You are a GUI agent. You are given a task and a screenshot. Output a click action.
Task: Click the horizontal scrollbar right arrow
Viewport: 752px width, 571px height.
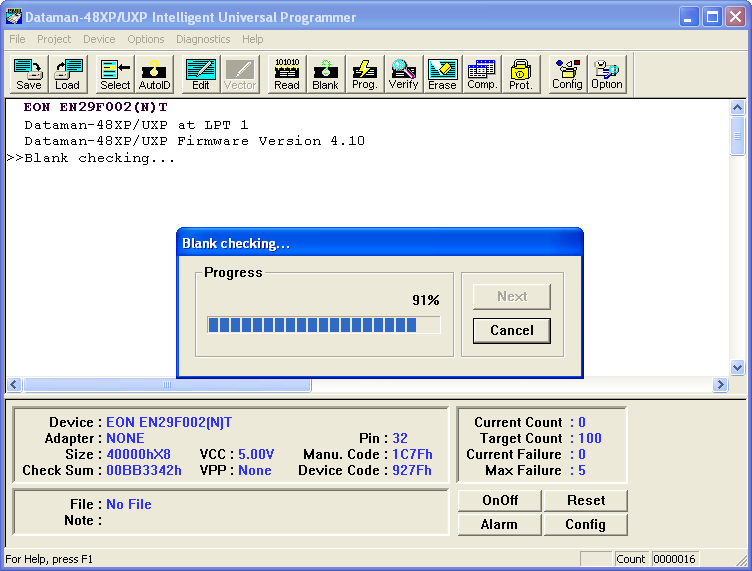tap(720, 385)
